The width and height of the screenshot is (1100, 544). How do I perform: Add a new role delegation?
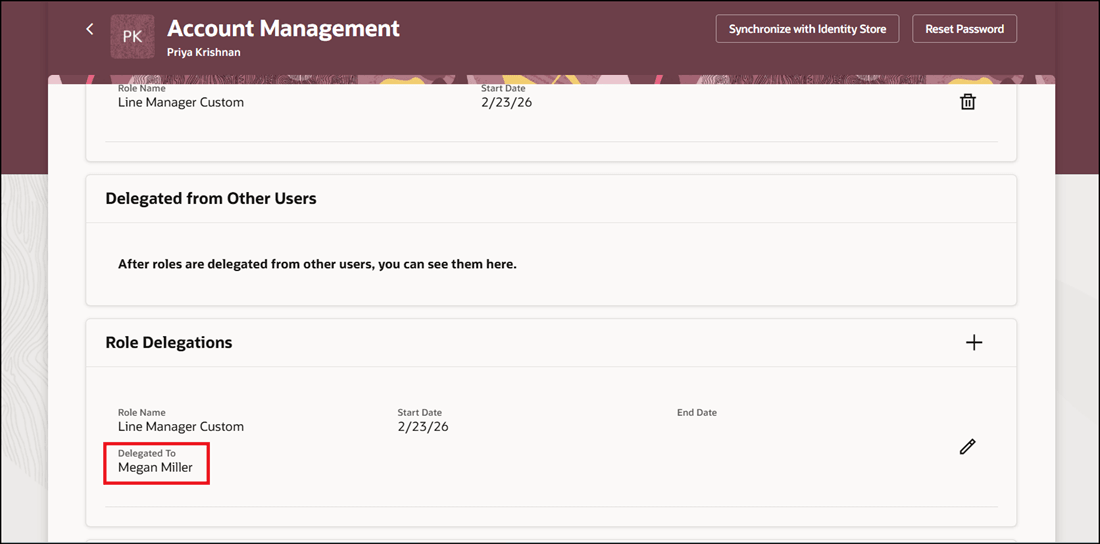coord(974,343)
